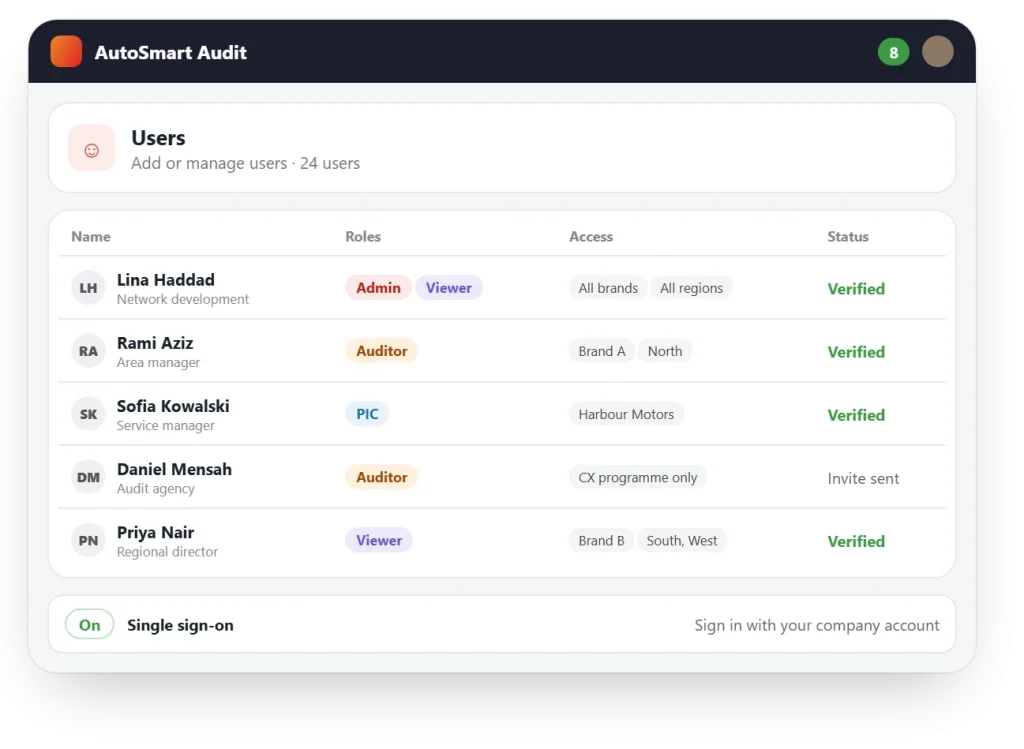The width and height of the screenshot is (1024, 749).
Task: Open the Lina Haddad user name
Action: click(166, 279)
